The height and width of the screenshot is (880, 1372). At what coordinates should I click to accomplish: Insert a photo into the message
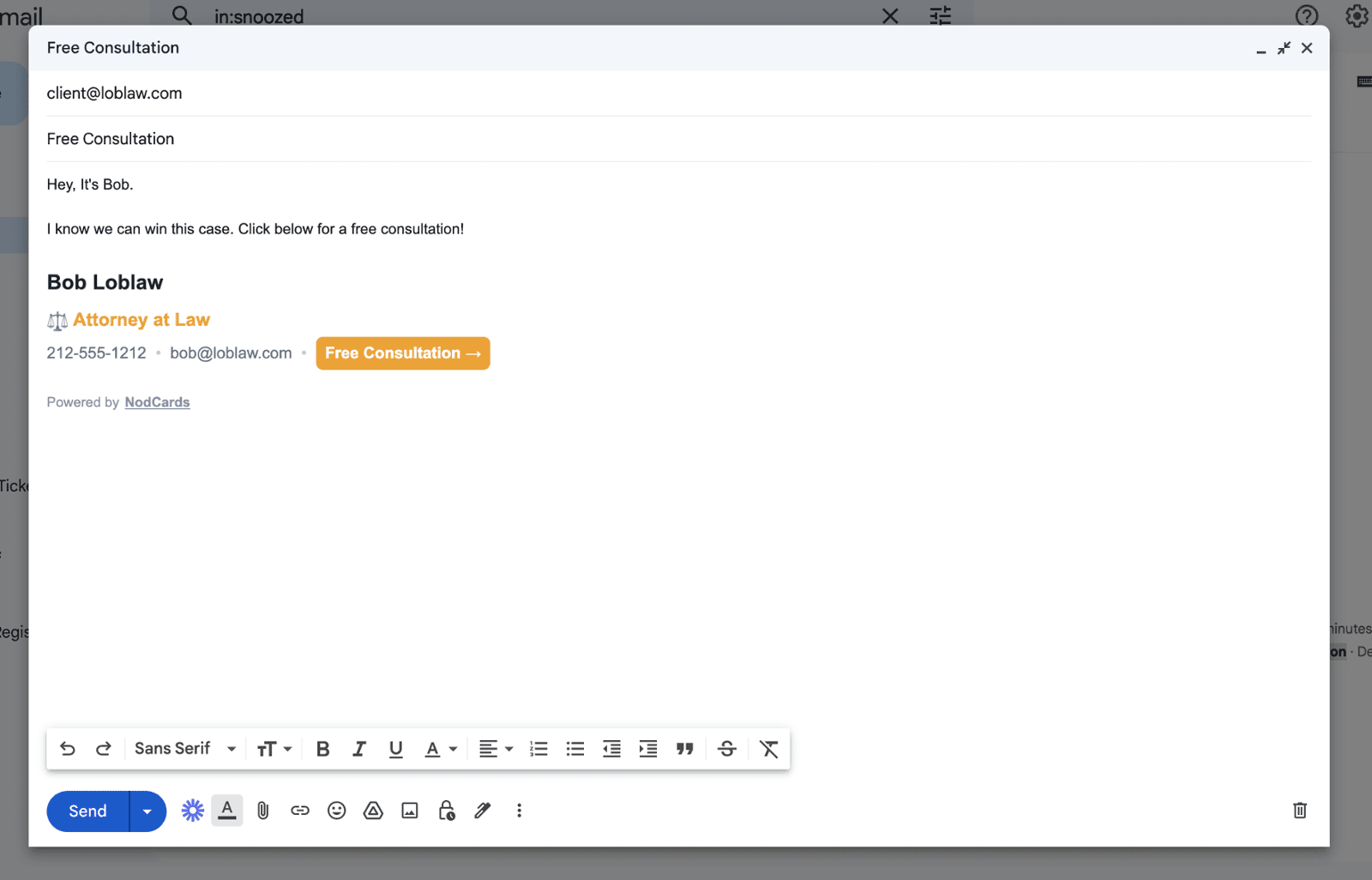410,811
